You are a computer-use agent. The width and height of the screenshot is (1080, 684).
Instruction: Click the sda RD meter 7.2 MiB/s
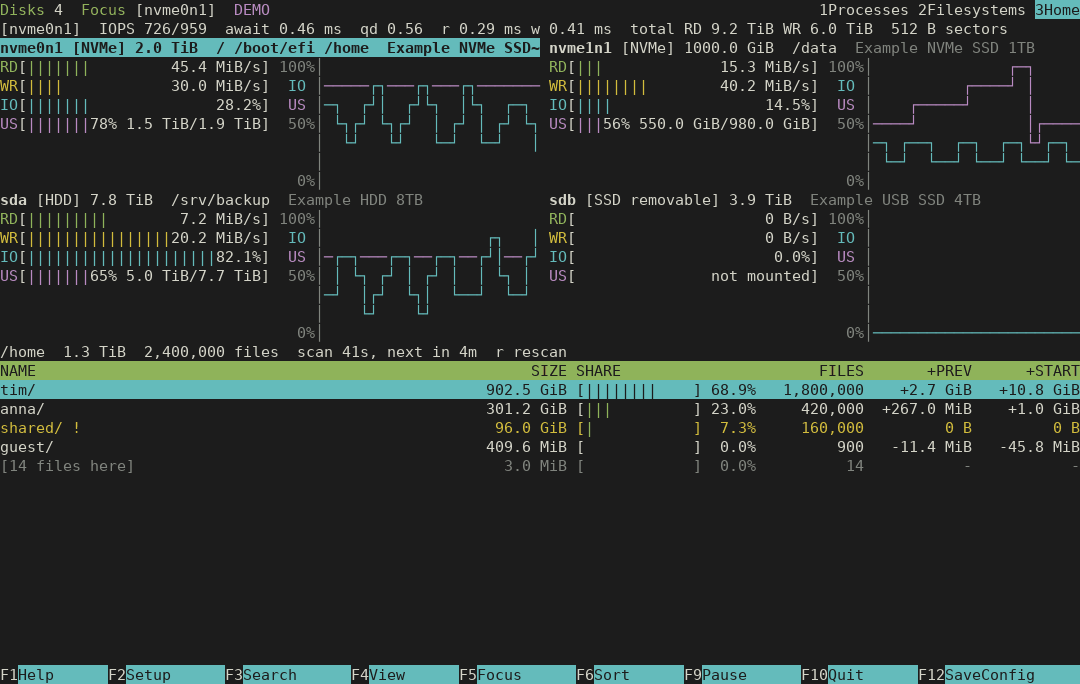point(135,219)
